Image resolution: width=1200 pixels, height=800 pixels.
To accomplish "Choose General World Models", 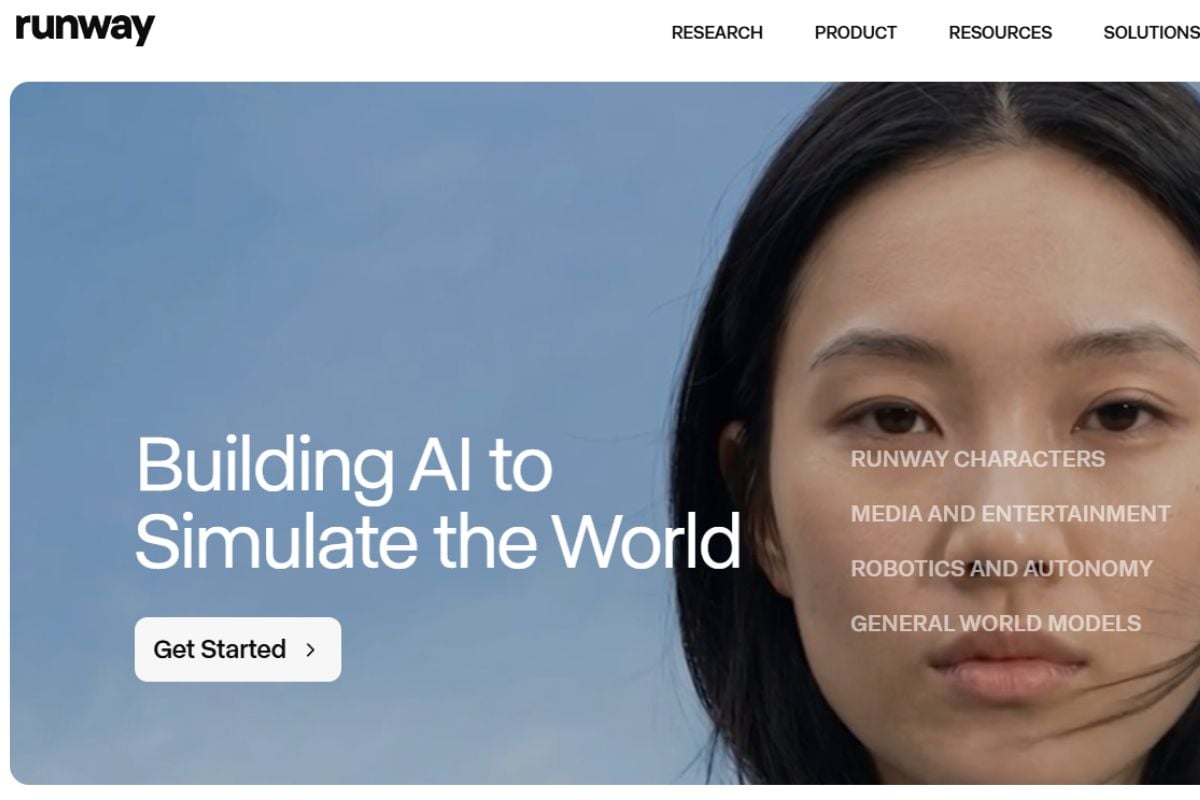I will (x=995, y=623).
